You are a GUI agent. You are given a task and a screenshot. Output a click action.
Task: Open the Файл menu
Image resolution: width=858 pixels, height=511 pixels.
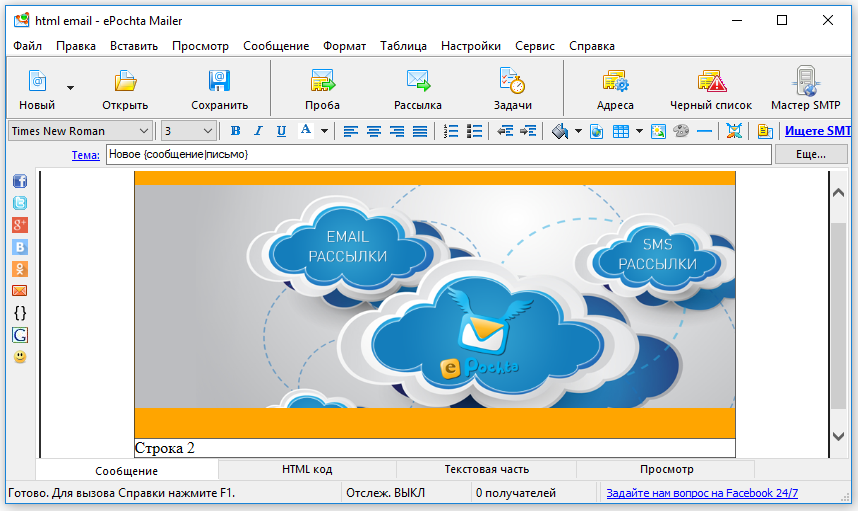tap(27, 46)
